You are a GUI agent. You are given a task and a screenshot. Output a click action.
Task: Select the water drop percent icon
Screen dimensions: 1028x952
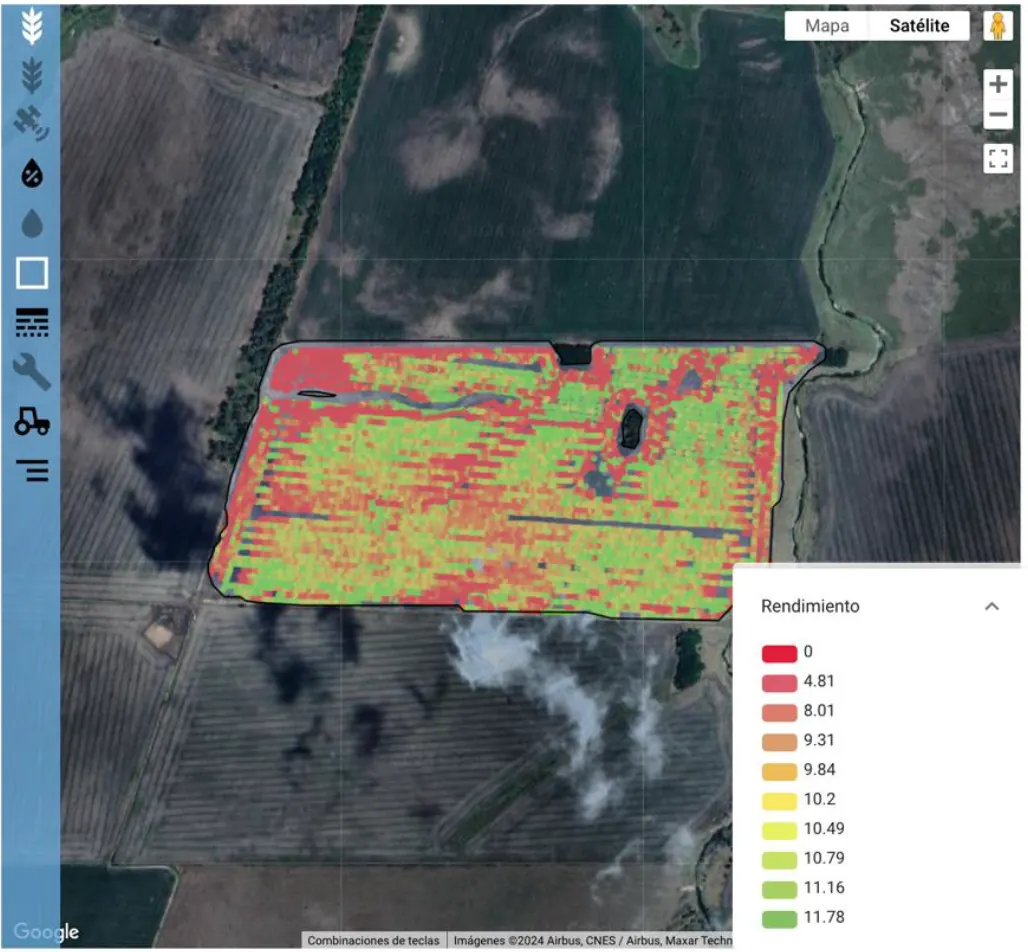(x=31, y=173)
